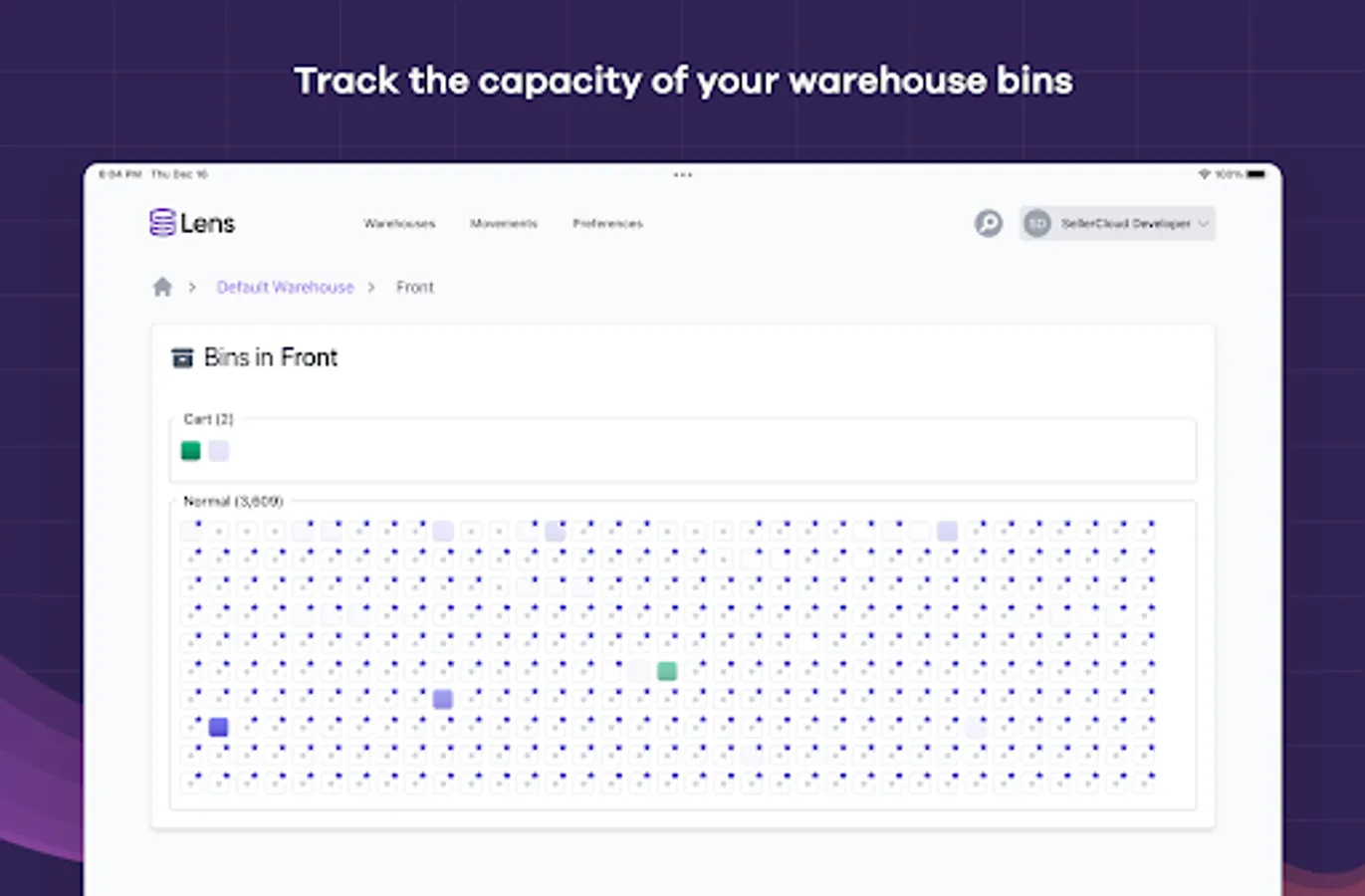Image resolution: width=1365 pixels, height=896 pixels.
Task: Open the Preferences menu
Action: pyautogui.click(x=607, y=224)
